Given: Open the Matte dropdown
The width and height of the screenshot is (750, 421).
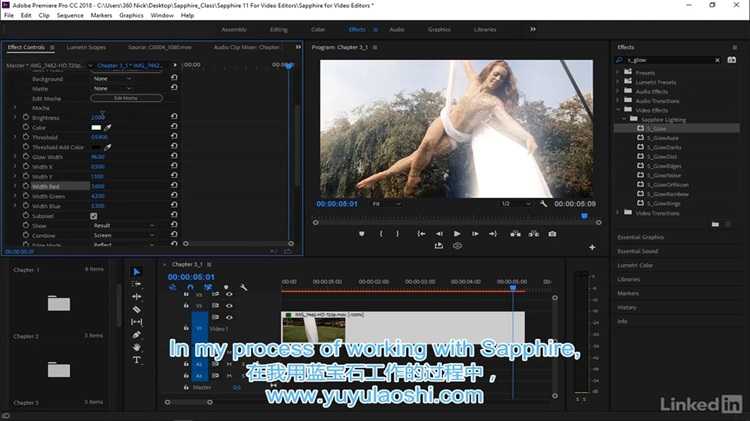Looking at the screenshot, I should pos(112,89).
